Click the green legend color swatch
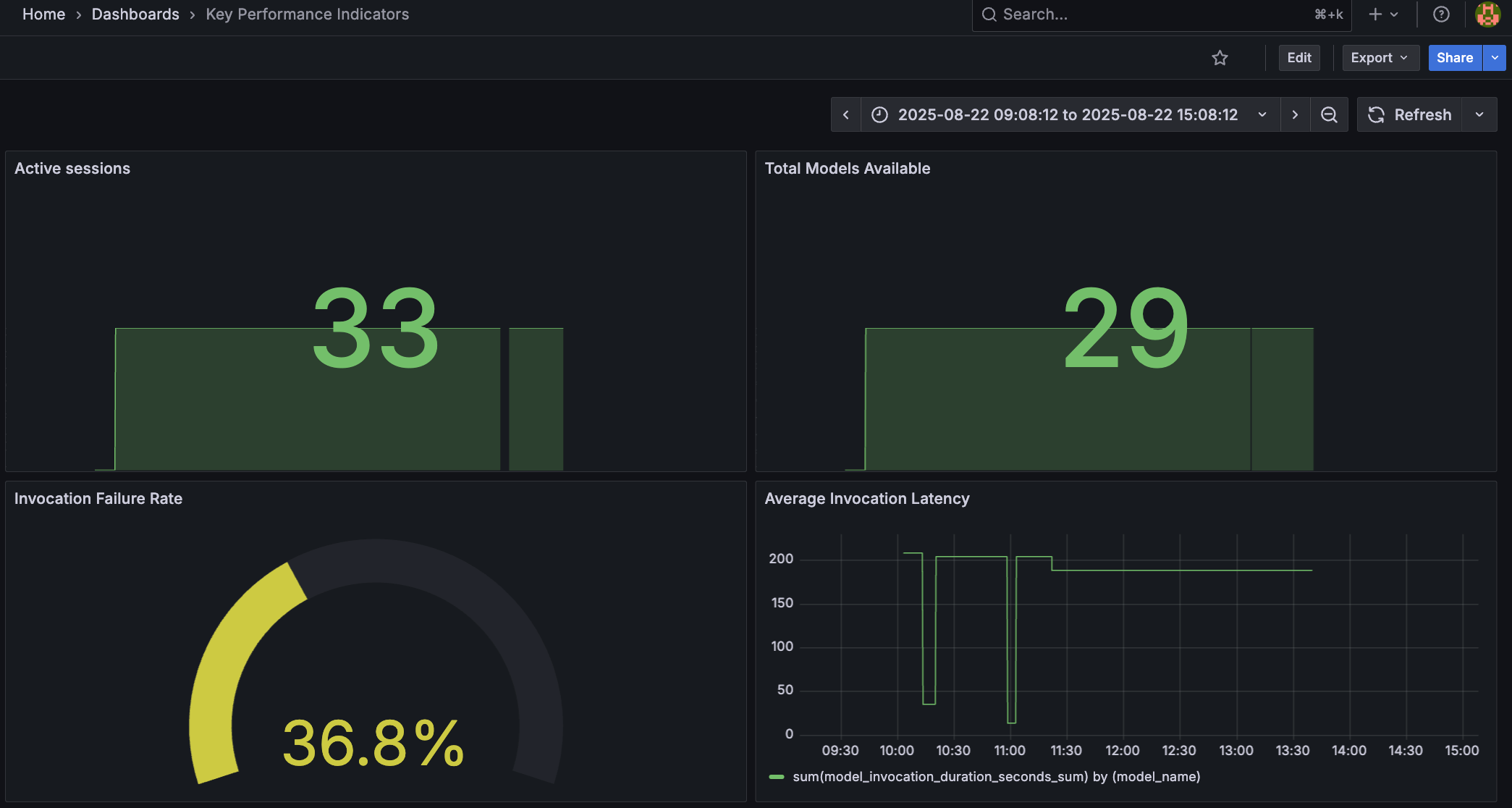This screenshot has height=808, width=1512. pos(777,777)
